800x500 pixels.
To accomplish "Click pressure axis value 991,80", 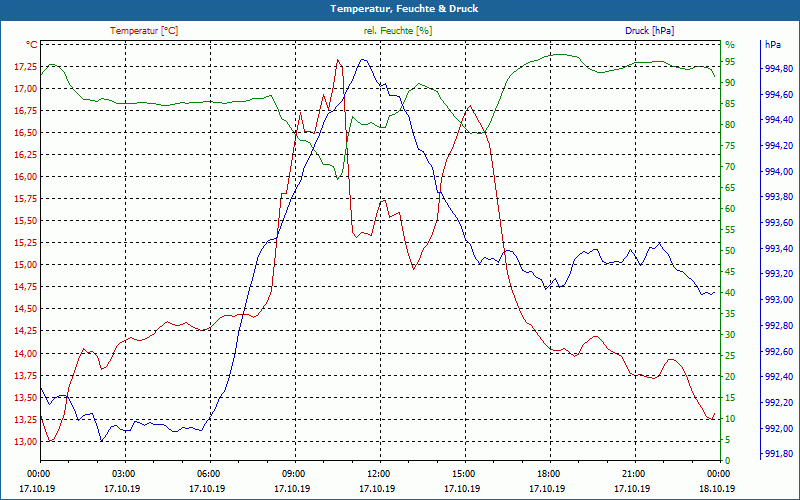I will click(779, 454).
